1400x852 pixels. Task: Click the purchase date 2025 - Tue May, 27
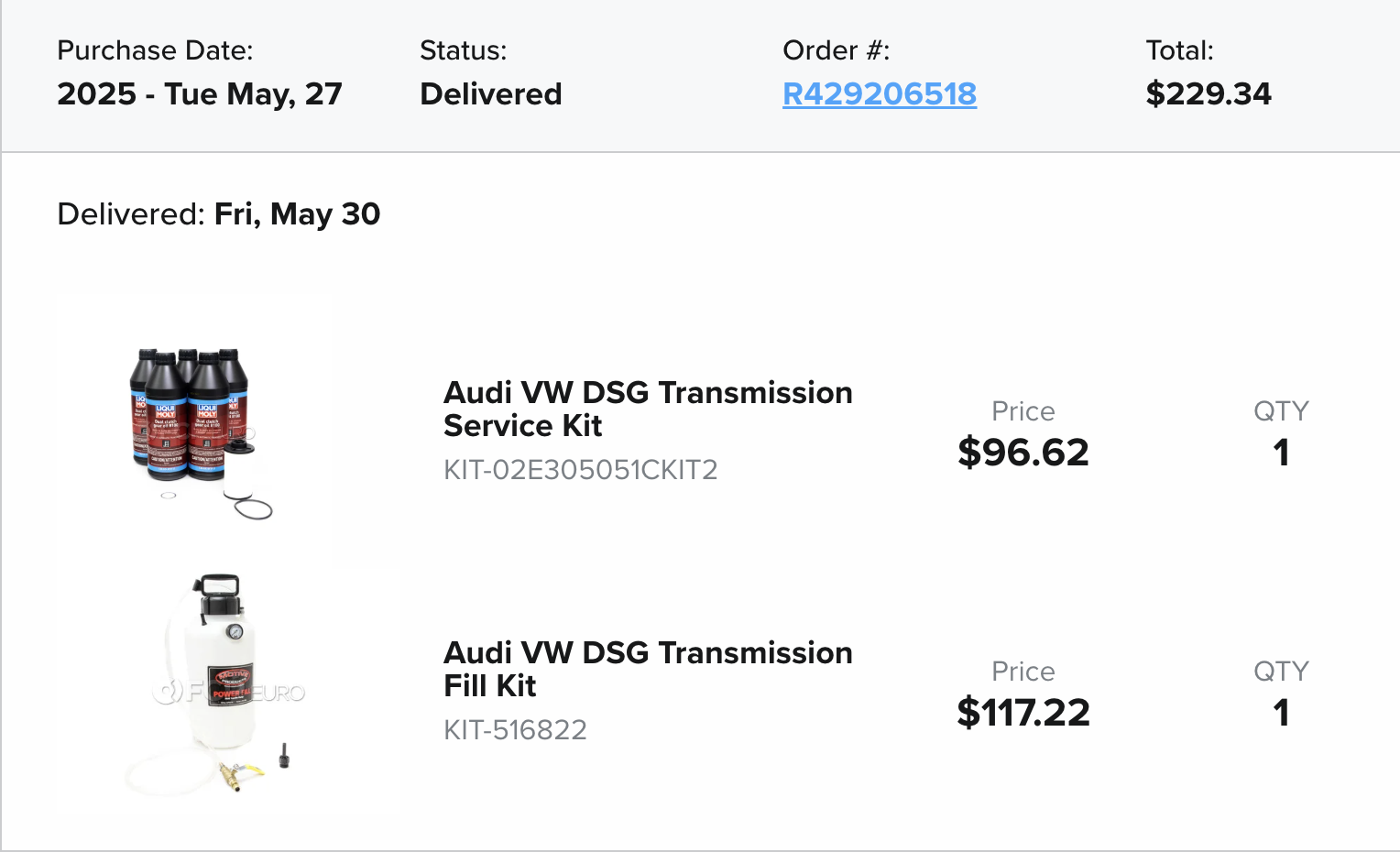coord(199,93)
